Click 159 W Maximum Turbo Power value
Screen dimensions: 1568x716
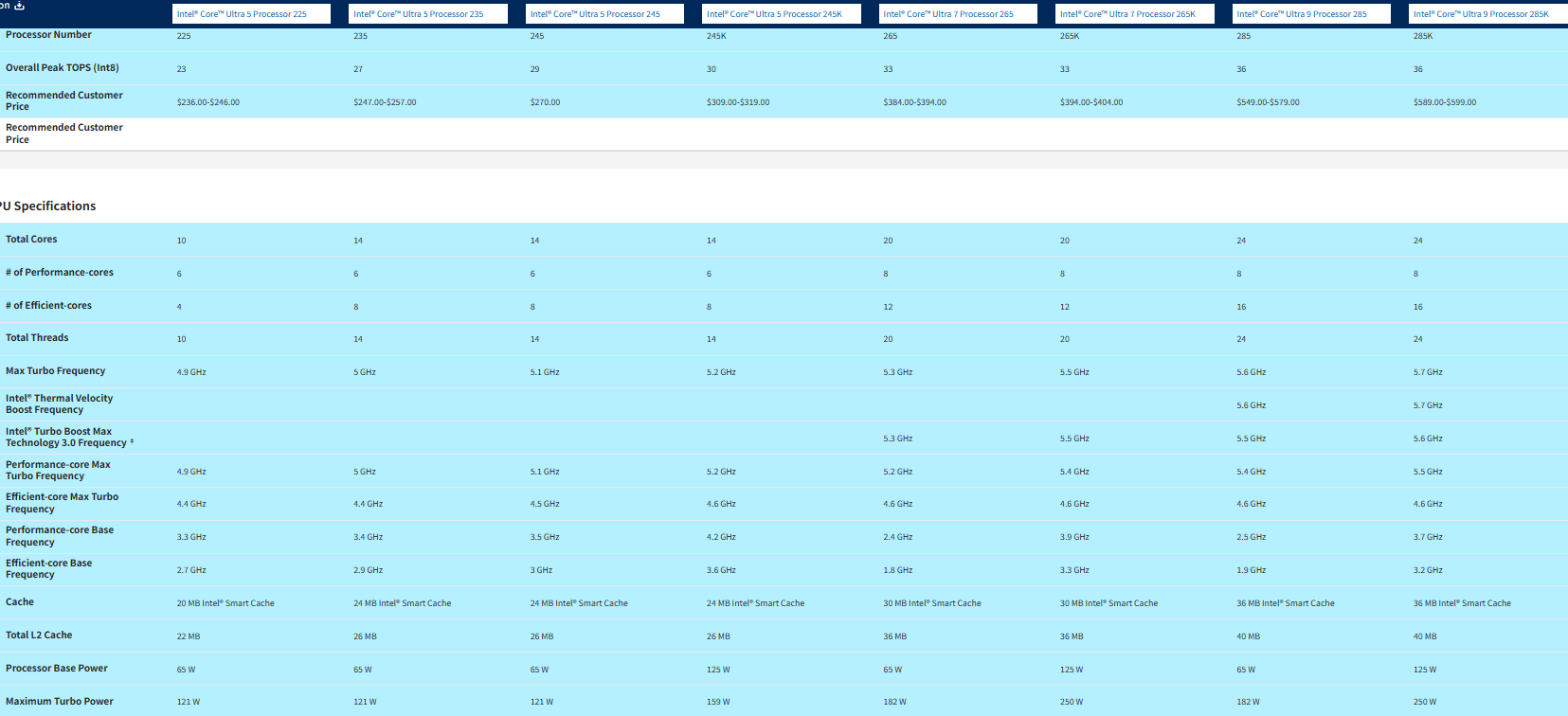coord(718,702)
